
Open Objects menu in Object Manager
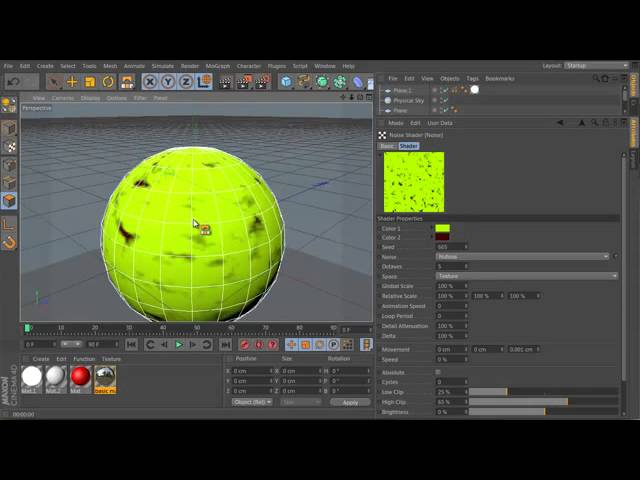(x=450, y=78)
